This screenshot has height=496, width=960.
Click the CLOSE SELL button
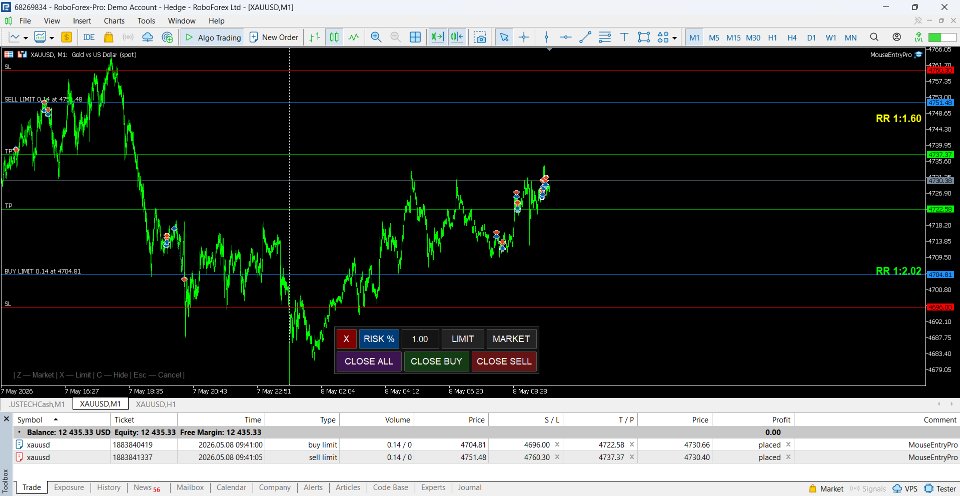point(504,361)
